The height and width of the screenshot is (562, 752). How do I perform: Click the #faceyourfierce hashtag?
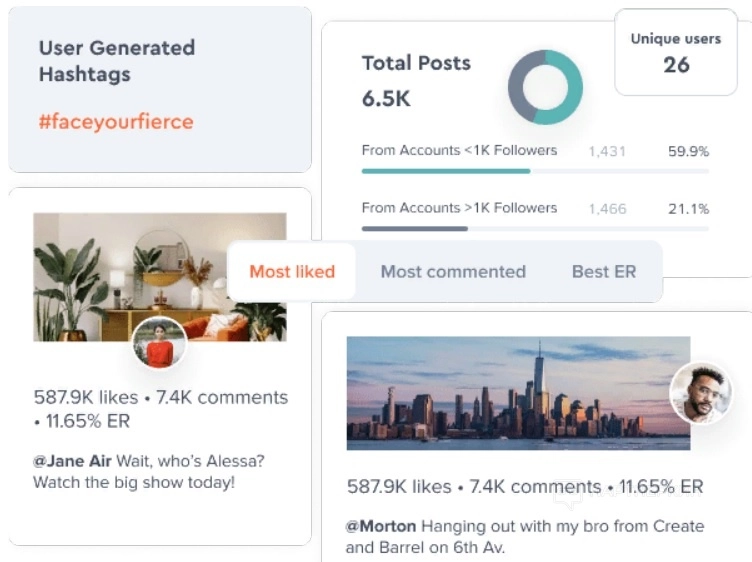[x=116, y=122]
